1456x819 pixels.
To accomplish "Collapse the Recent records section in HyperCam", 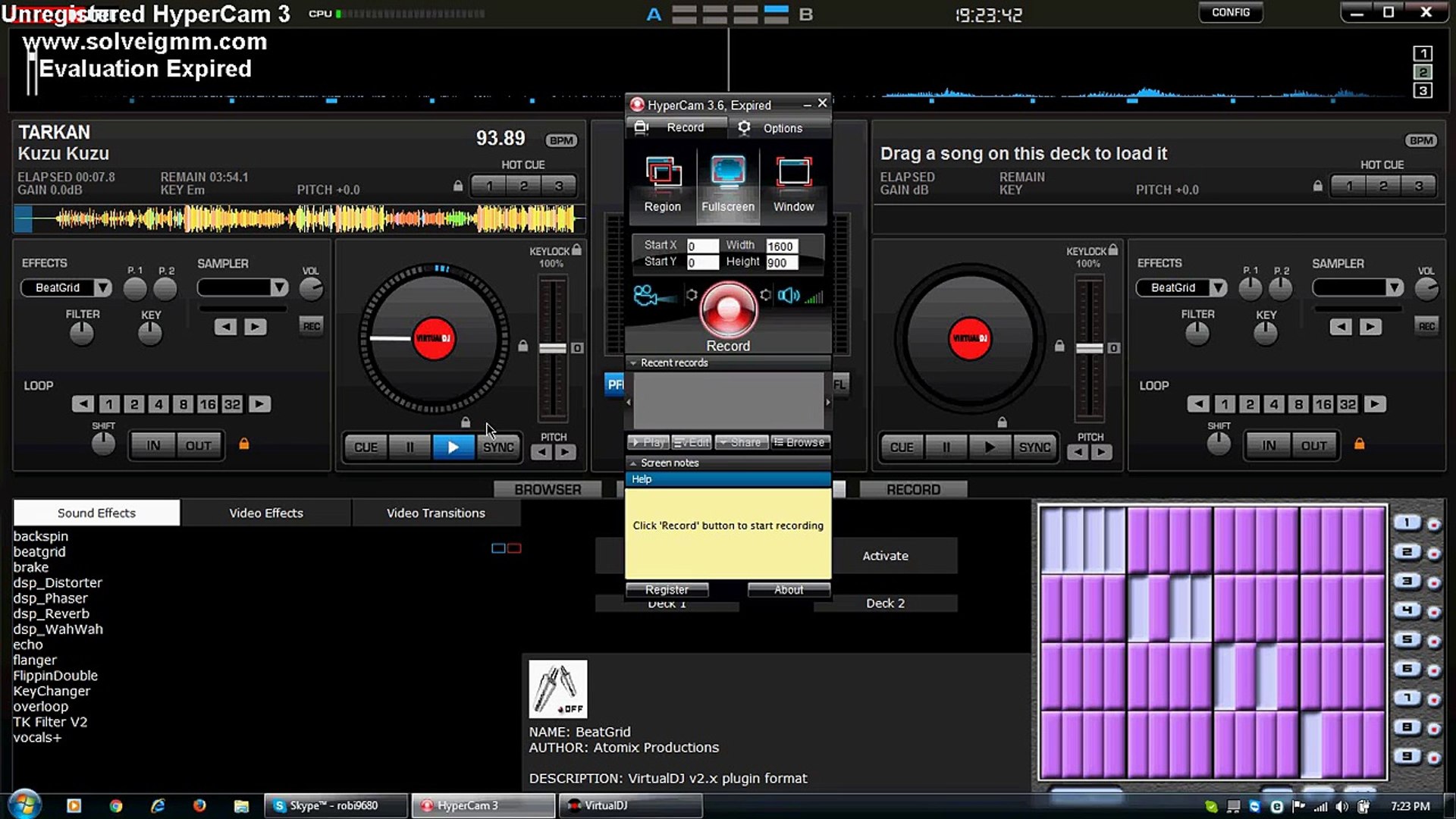I will [x=635, y=362].
